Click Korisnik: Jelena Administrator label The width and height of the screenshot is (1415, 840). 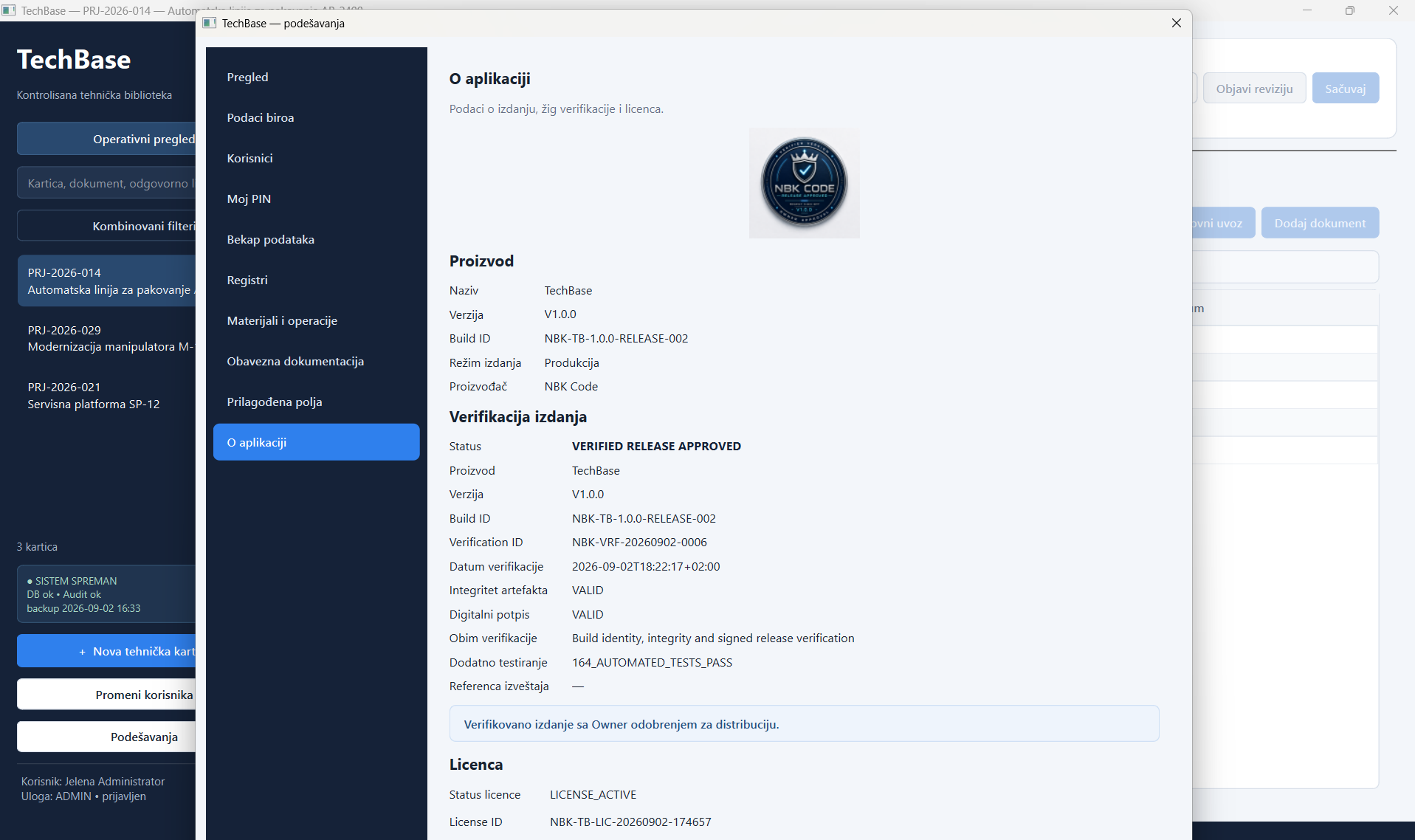point(93,781)
